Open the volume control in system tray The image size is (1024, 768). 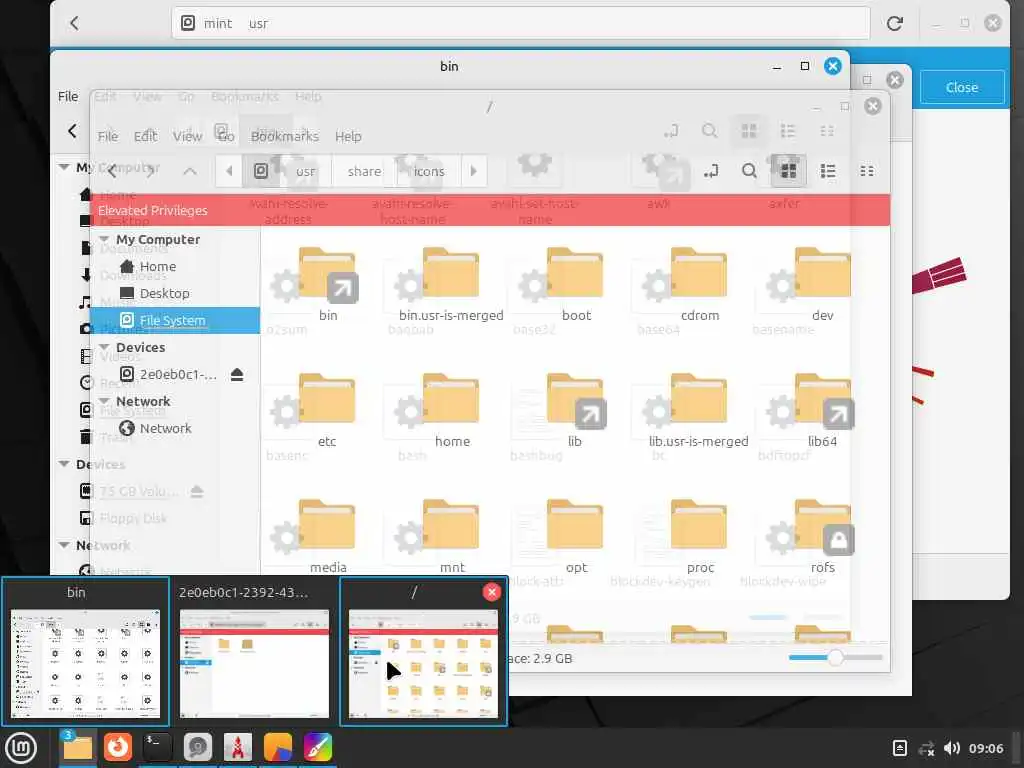point(952,748)
